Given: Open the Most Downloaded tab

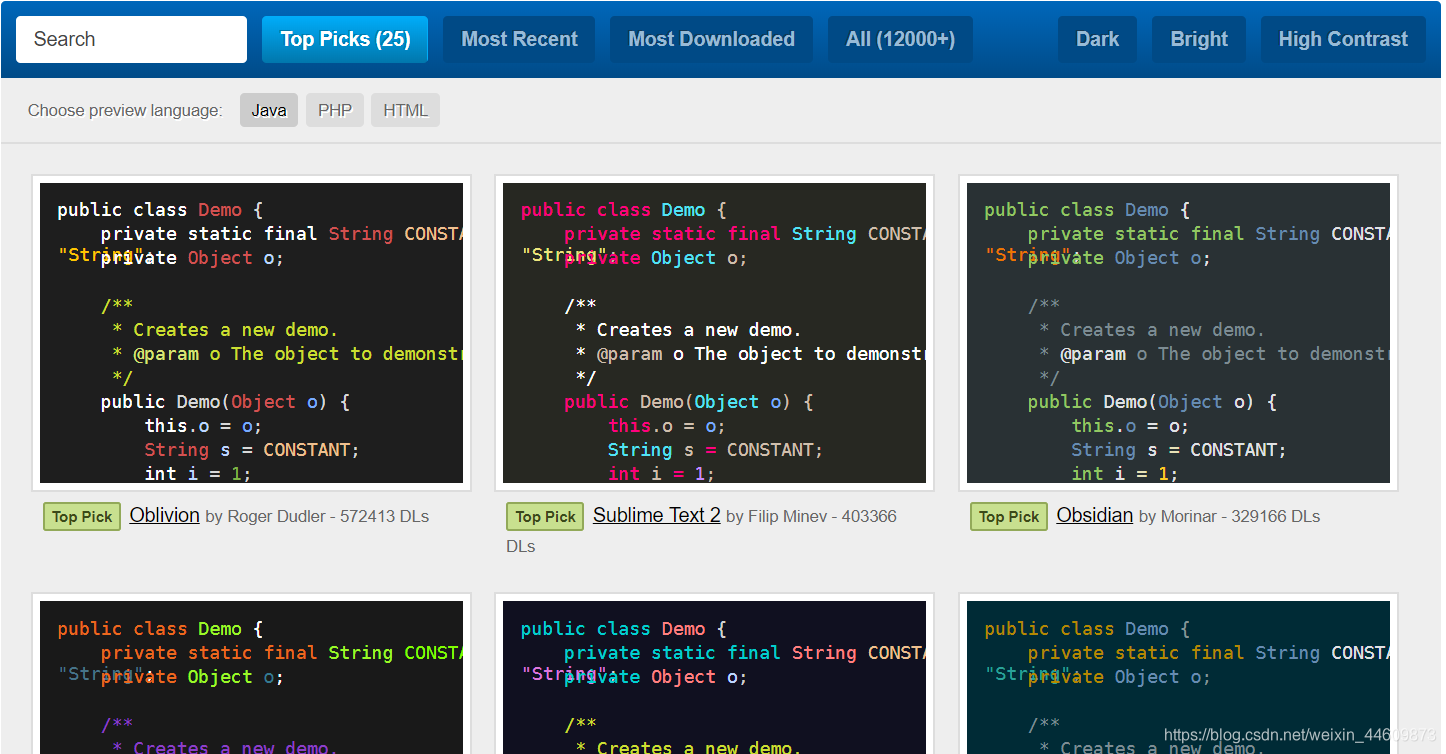Looking at the screenshot, I should 711,39.
